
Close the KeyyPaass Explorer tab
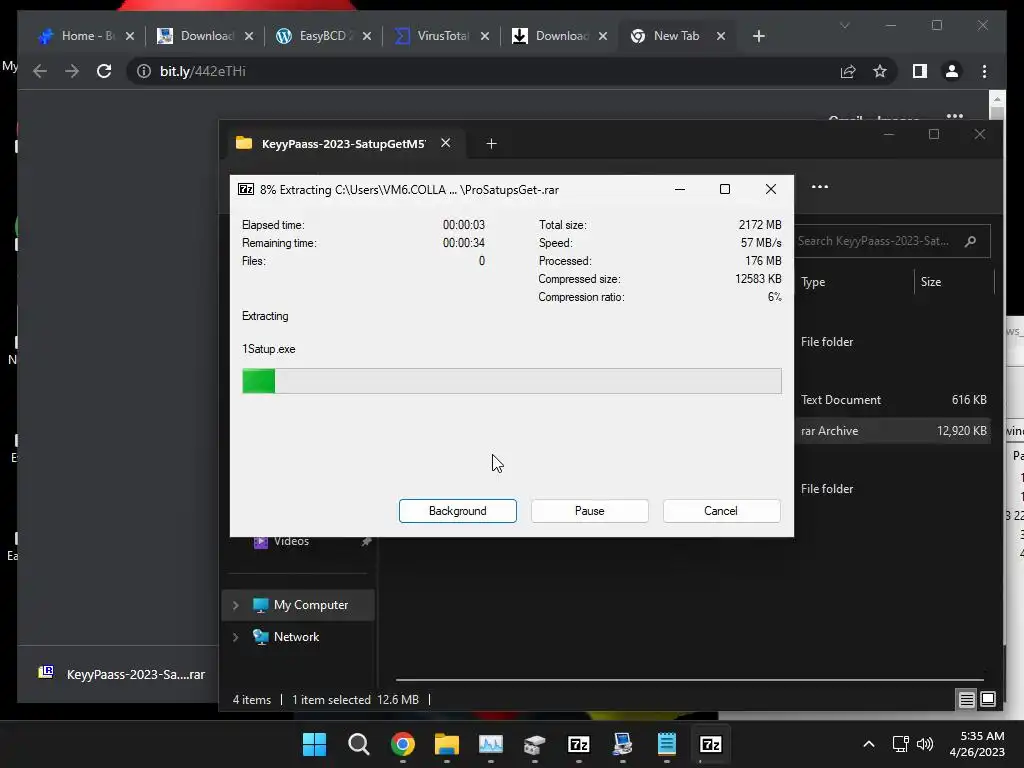[x=445, y=143]
